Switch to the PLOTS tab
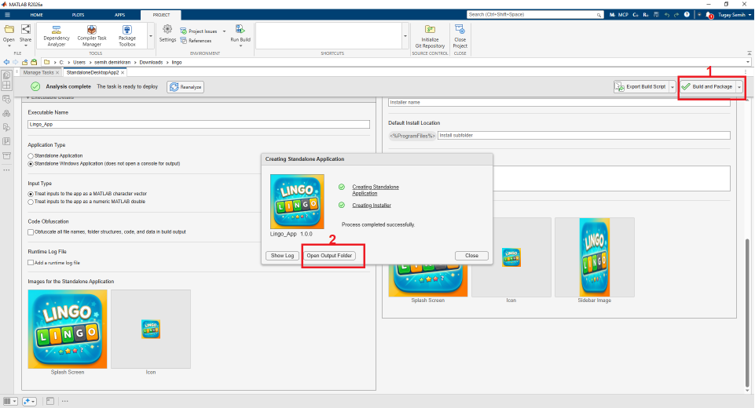 (78, 15)
